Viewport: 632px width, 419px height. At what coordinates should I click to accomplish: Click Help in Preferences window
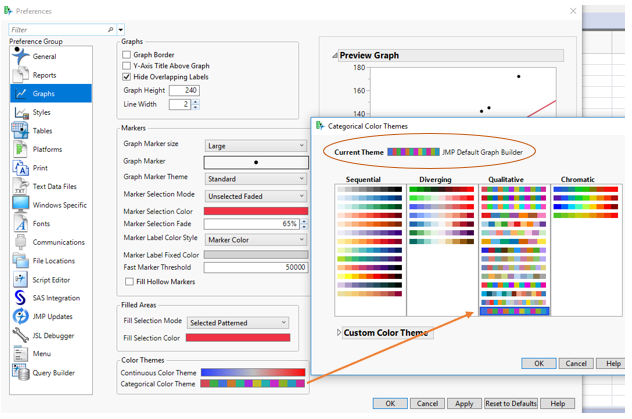(557, 403)
